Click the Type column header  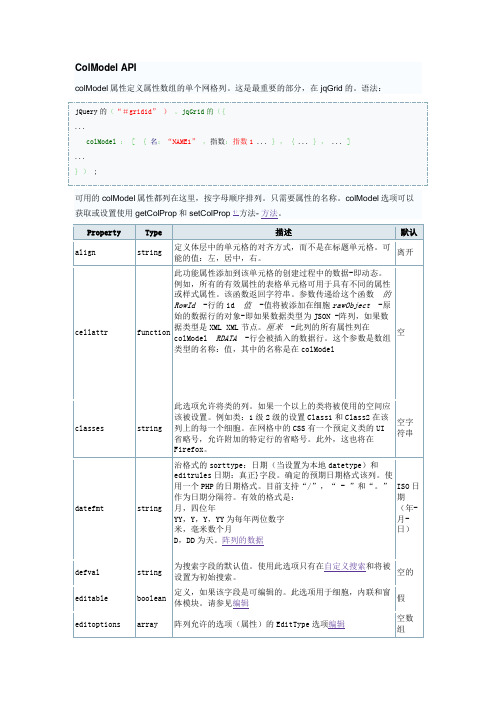click(x=154, y=232)
